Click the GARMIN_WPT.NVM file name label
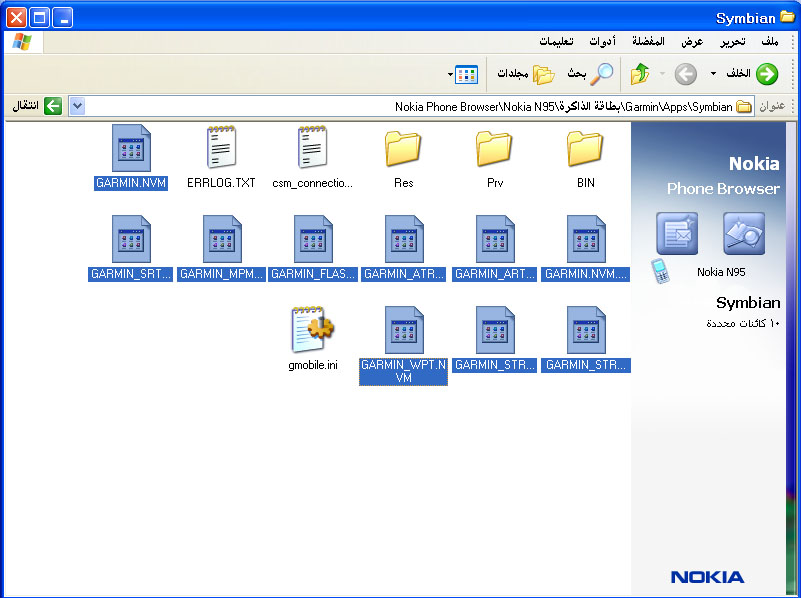The height and width of the screenshot is (598, 801). pyautogui.click(x=404, y=371)
